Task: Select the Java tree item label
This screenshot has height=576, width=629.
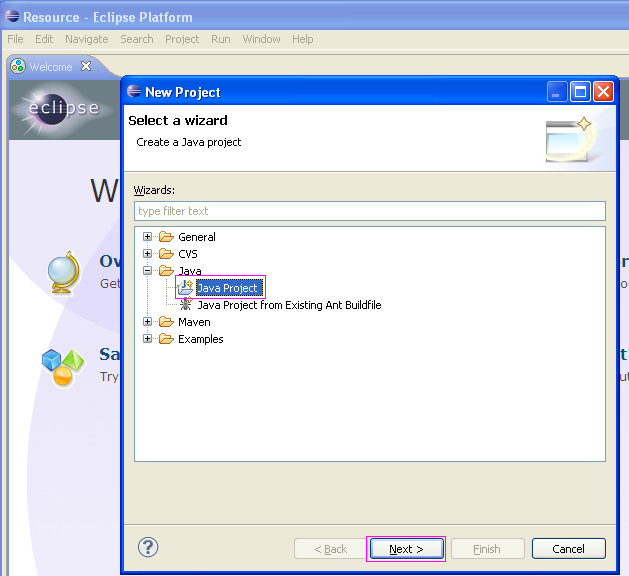Action: coord(190,271)
